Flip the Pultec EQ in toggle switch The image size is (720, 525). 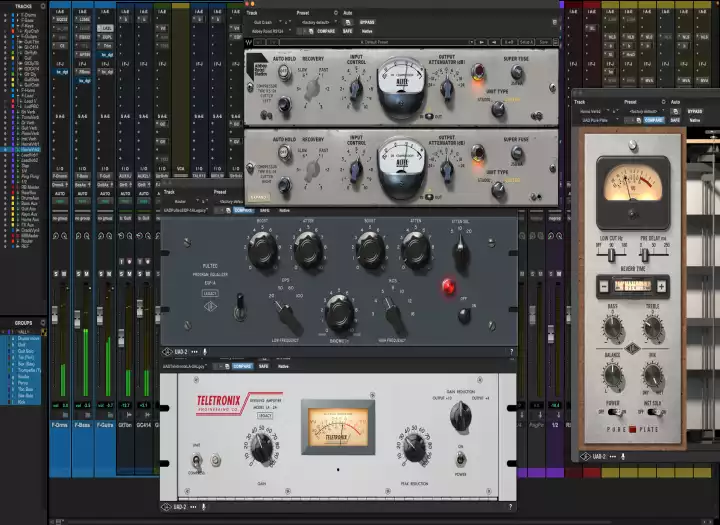pyautogui.click(x=240, y=307)
